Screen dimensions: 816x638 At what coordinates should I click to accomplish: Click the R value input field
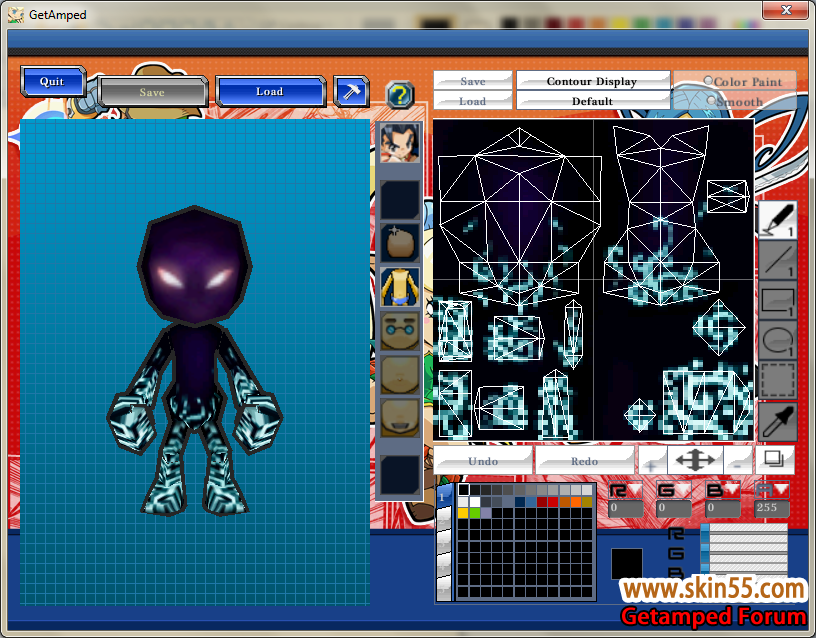point(626,508)
